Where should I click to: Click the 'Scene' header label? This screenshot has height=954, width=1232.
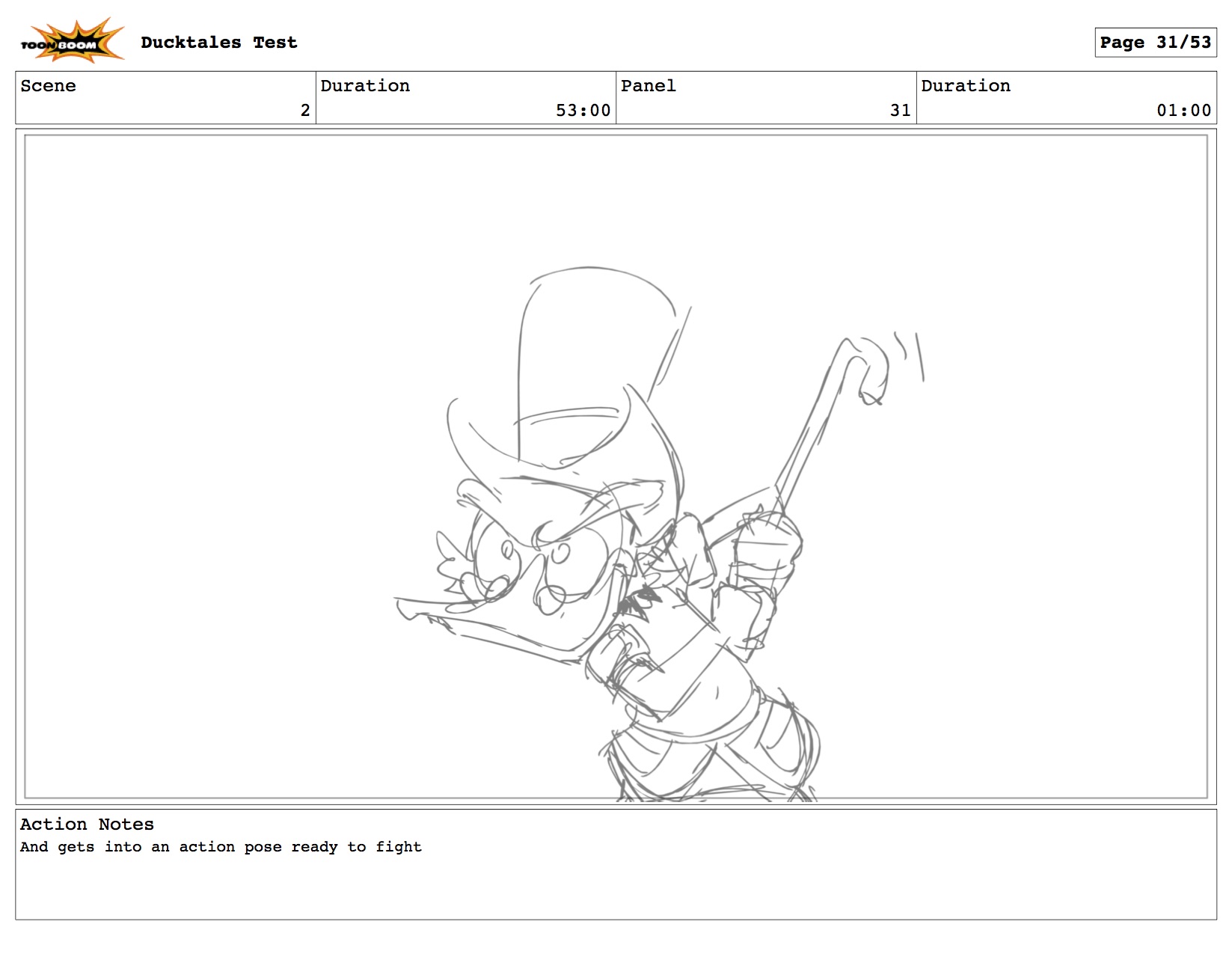(48, 86)
